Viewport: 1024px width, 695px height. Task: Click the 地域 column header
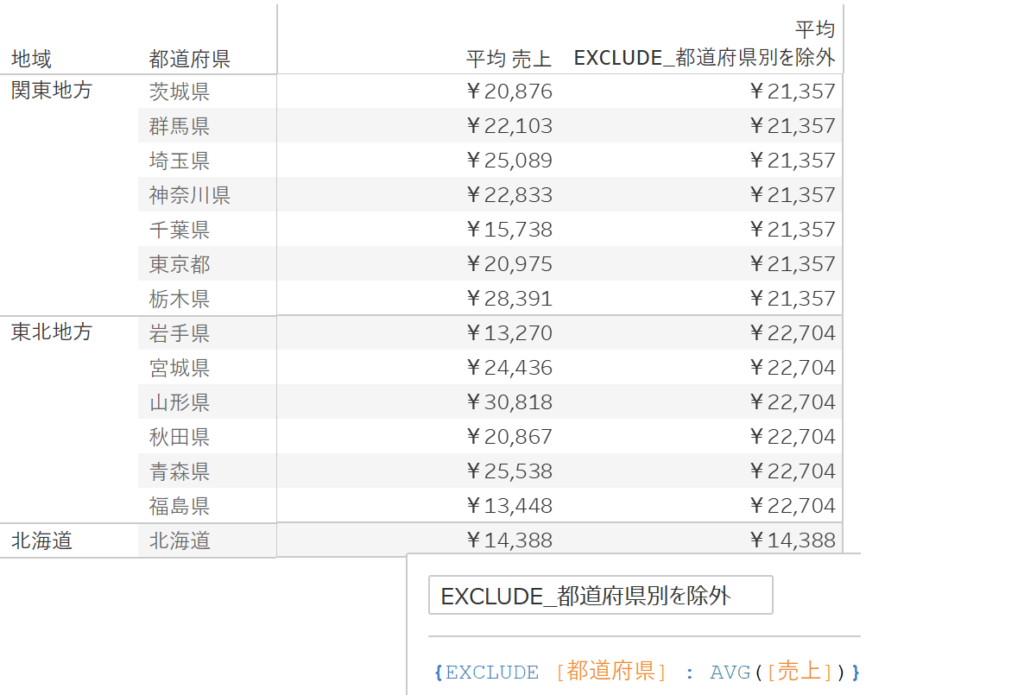point(31,59)
